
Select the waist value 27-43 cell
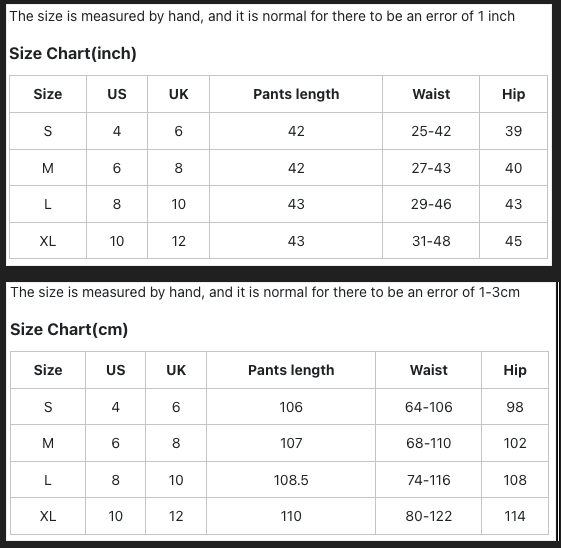[x=431, y=168]
